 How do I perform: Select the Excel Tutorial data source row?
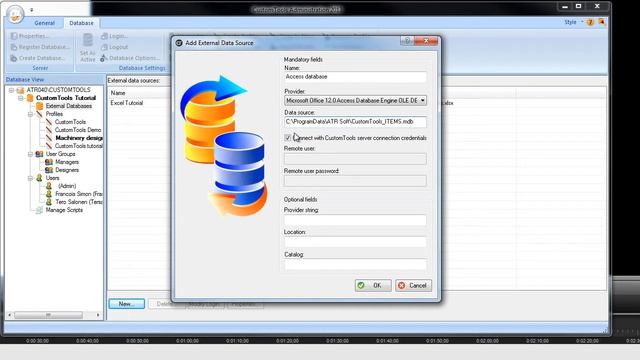127,103
